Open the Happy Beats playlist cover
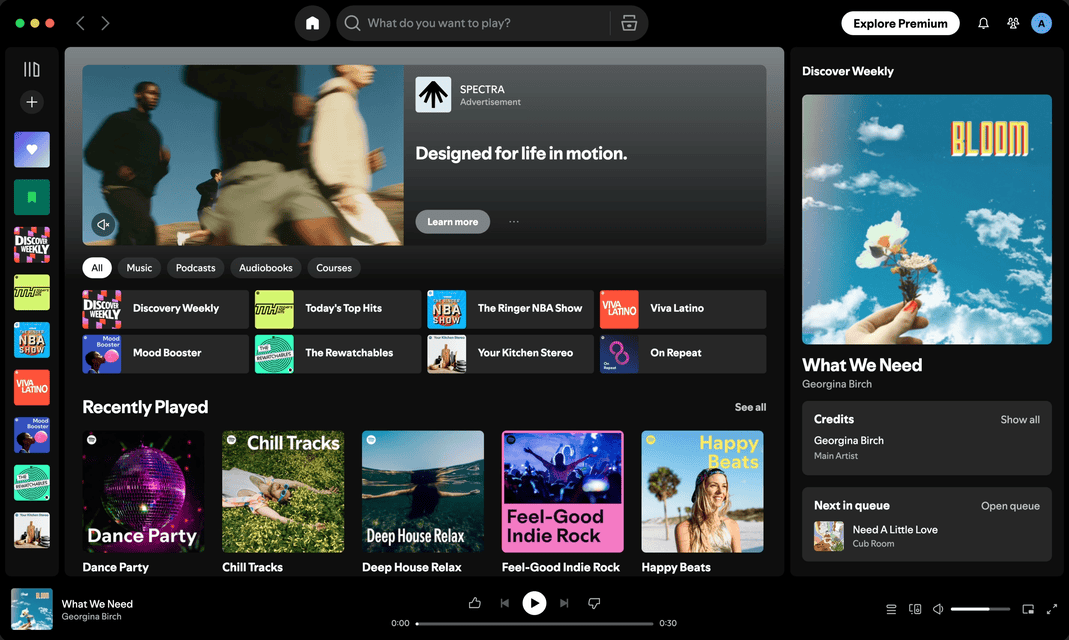Viewport: 1069px width, 640px height. (x=702, y=491)
